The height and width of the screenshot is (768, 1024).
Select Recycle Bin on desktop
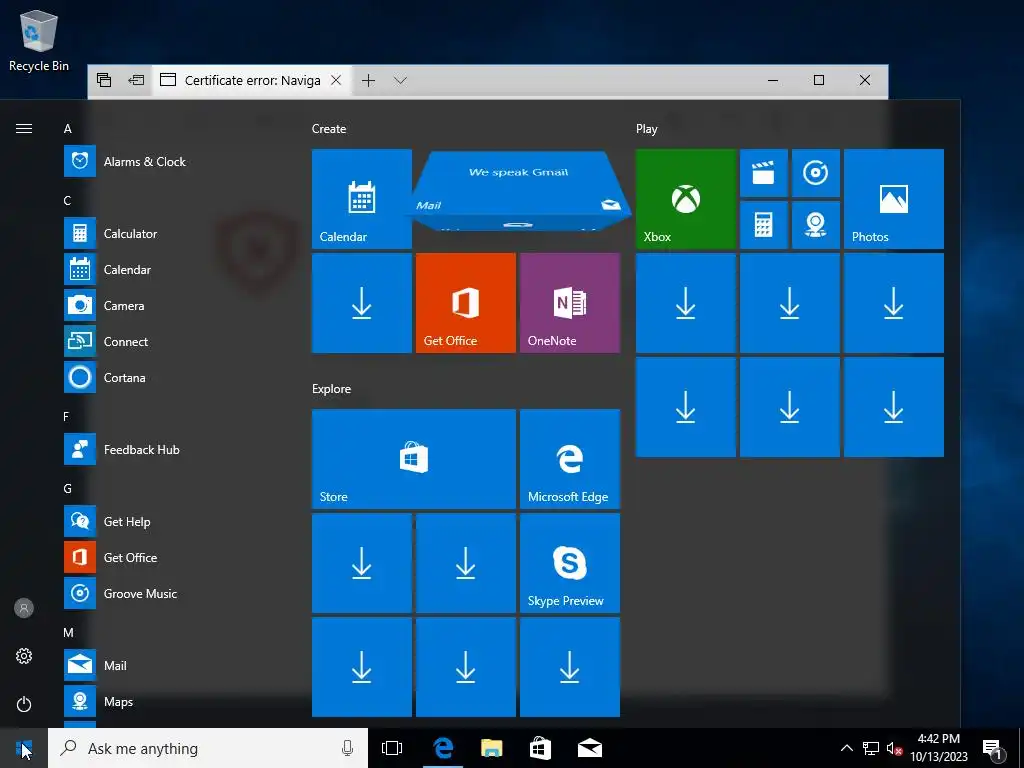[39, 40]
